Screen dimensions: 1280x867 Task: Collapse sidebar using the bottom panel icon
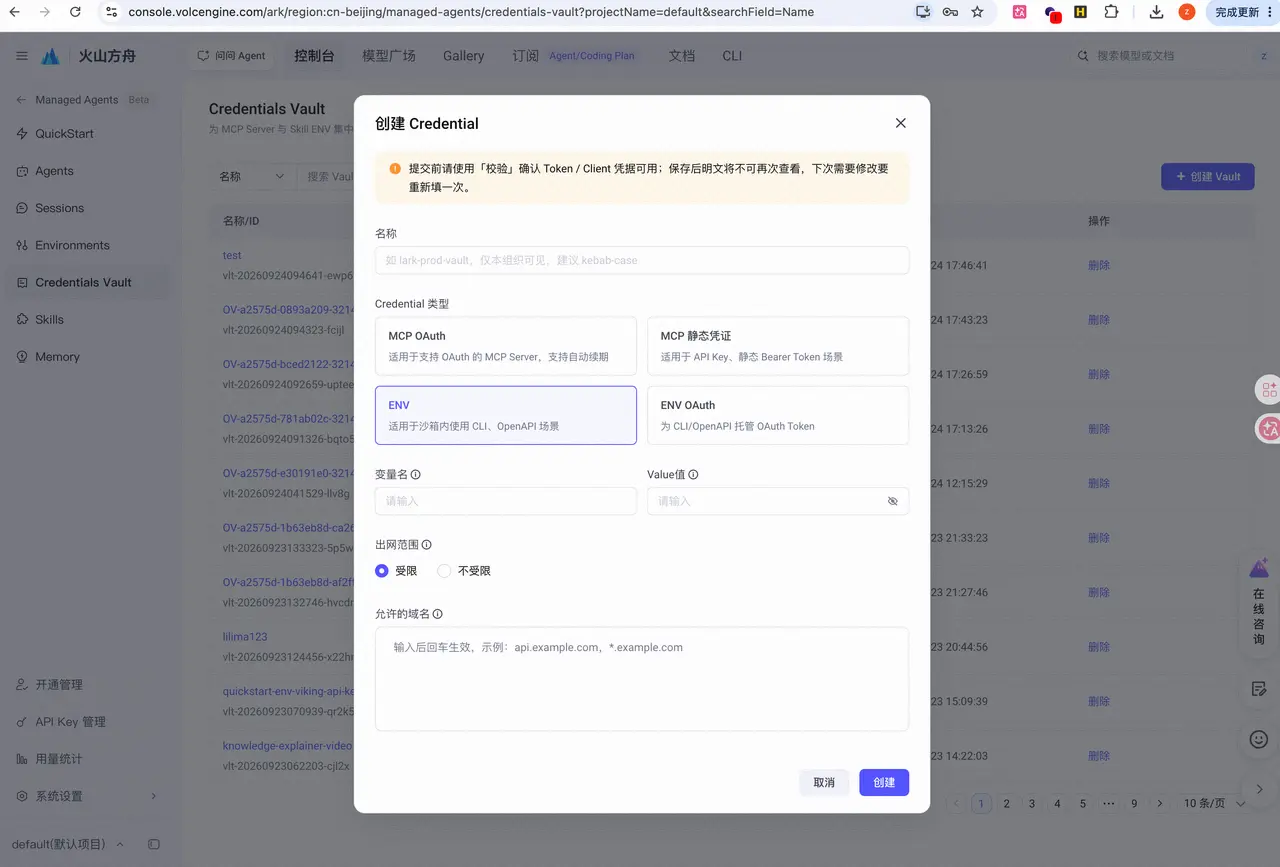tap(154, 844)
